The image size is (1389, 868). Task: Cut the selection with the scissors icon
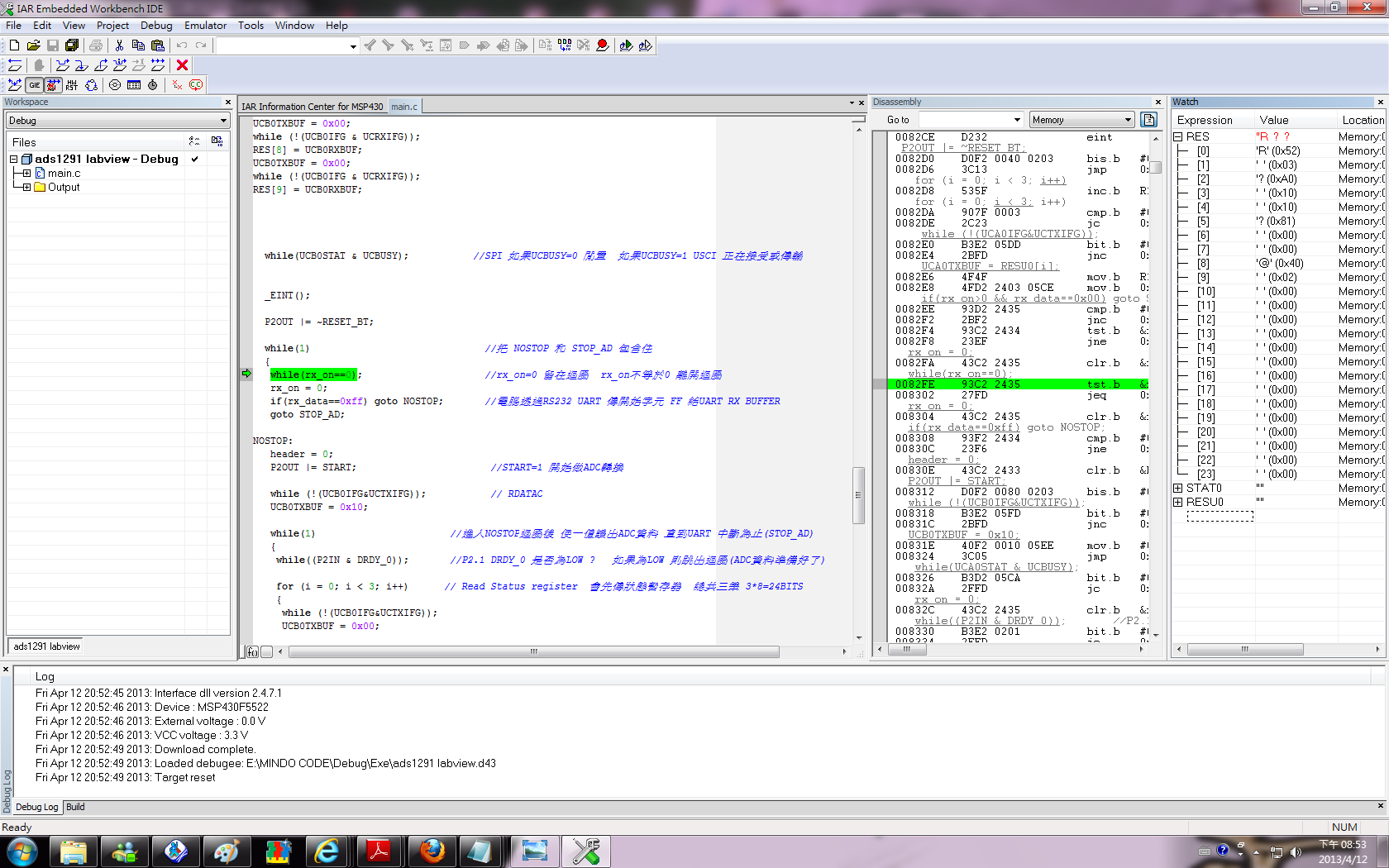tap(119, 45)
